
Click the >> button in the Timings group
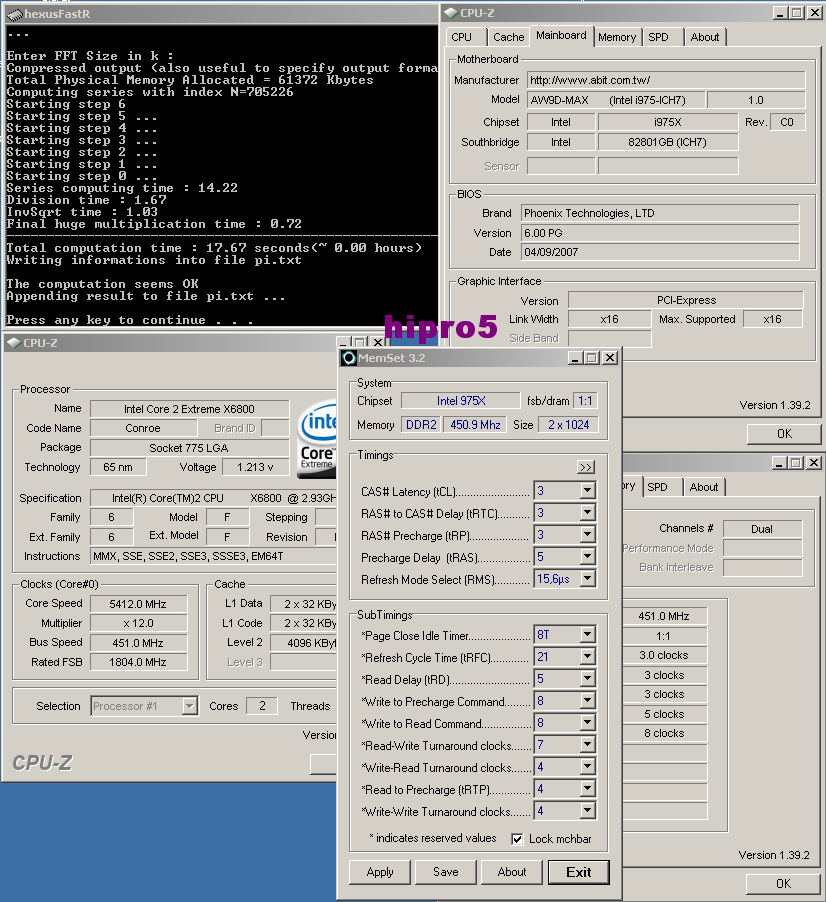pyautogui.click(x=586, y=467)
